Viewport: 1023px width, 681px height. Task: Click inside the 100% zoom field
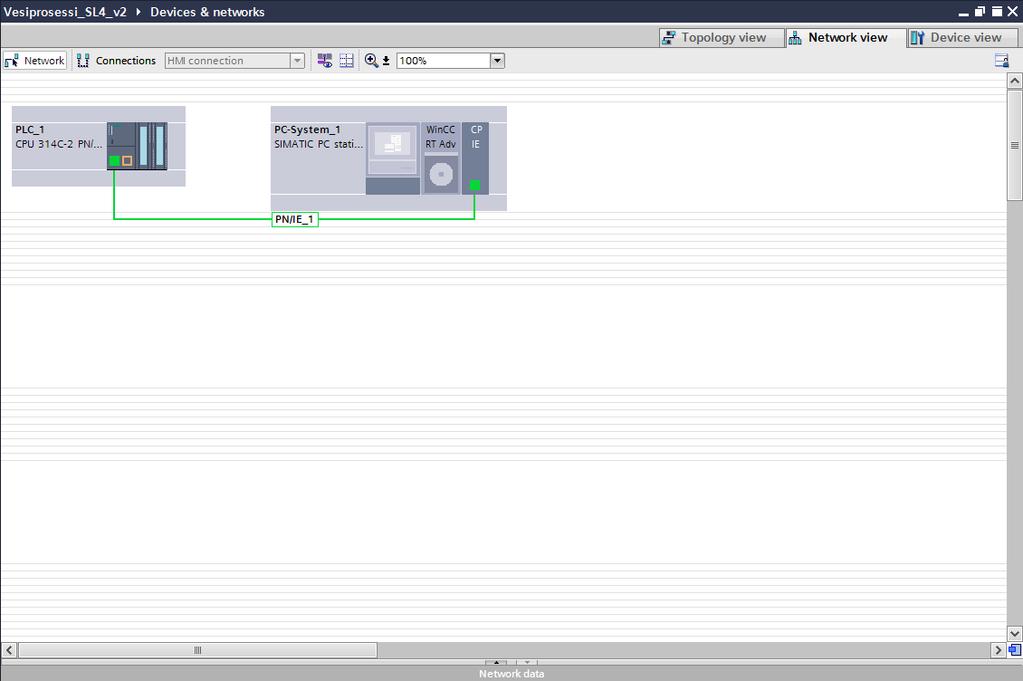tap(444, 61)
